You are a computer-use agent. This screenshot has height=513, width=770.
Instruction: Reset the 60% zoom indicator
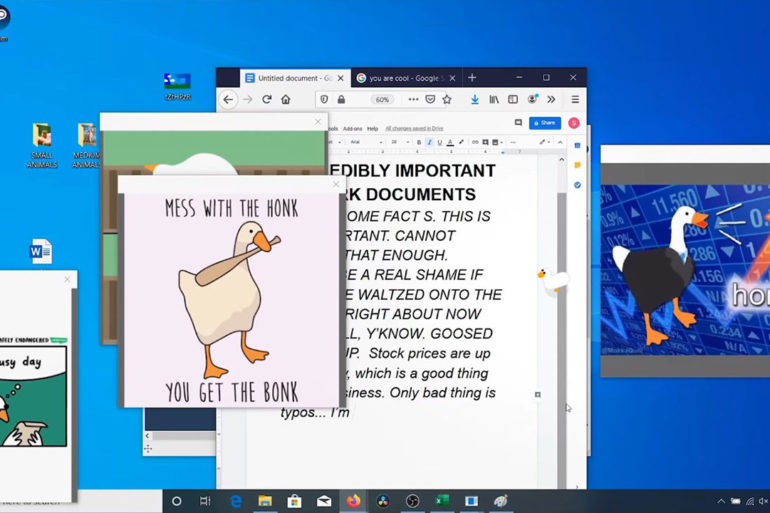(382, 100)
